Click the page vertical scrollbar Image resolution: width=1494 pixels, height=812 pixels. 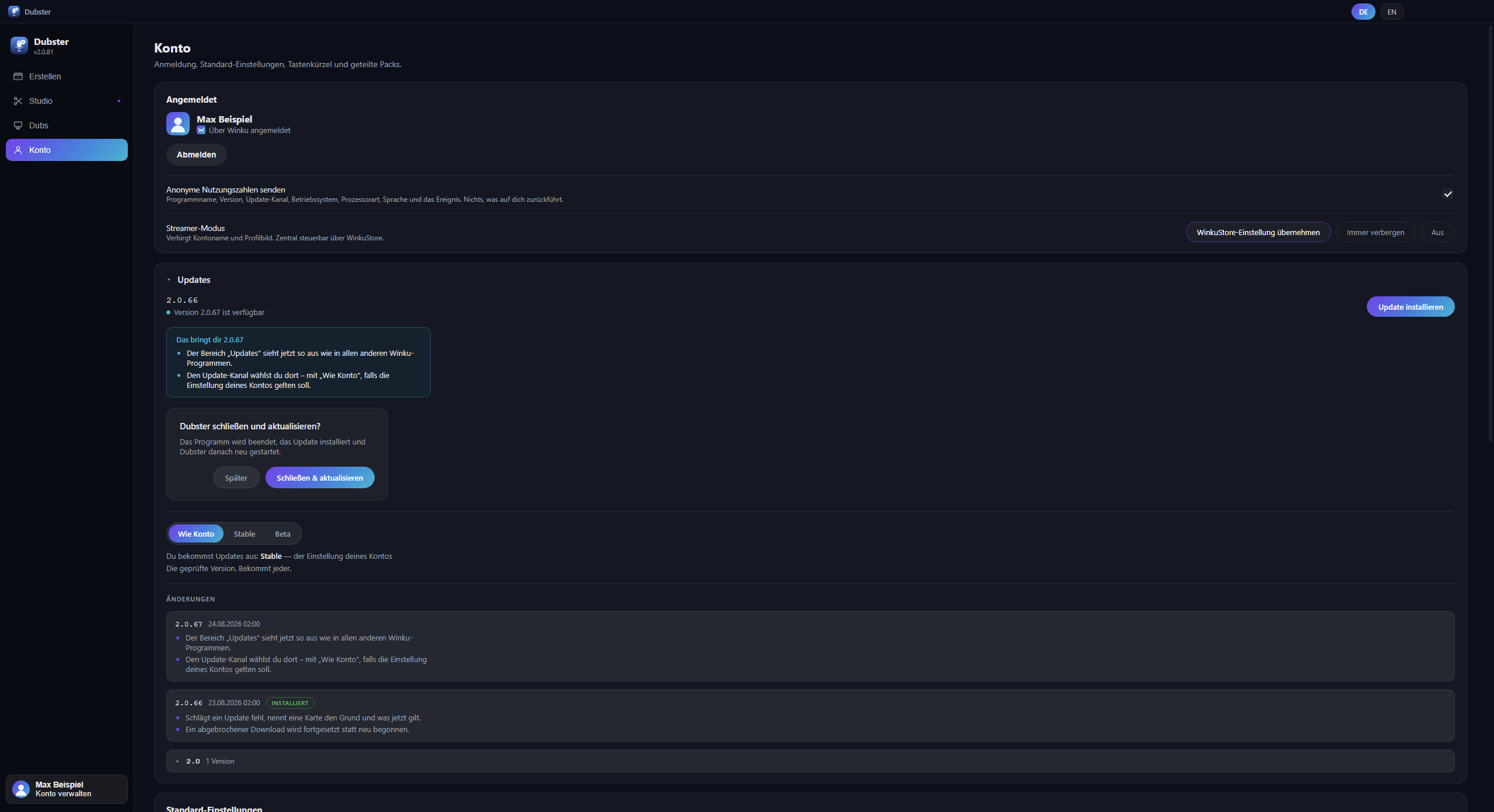coord(1490,233)
